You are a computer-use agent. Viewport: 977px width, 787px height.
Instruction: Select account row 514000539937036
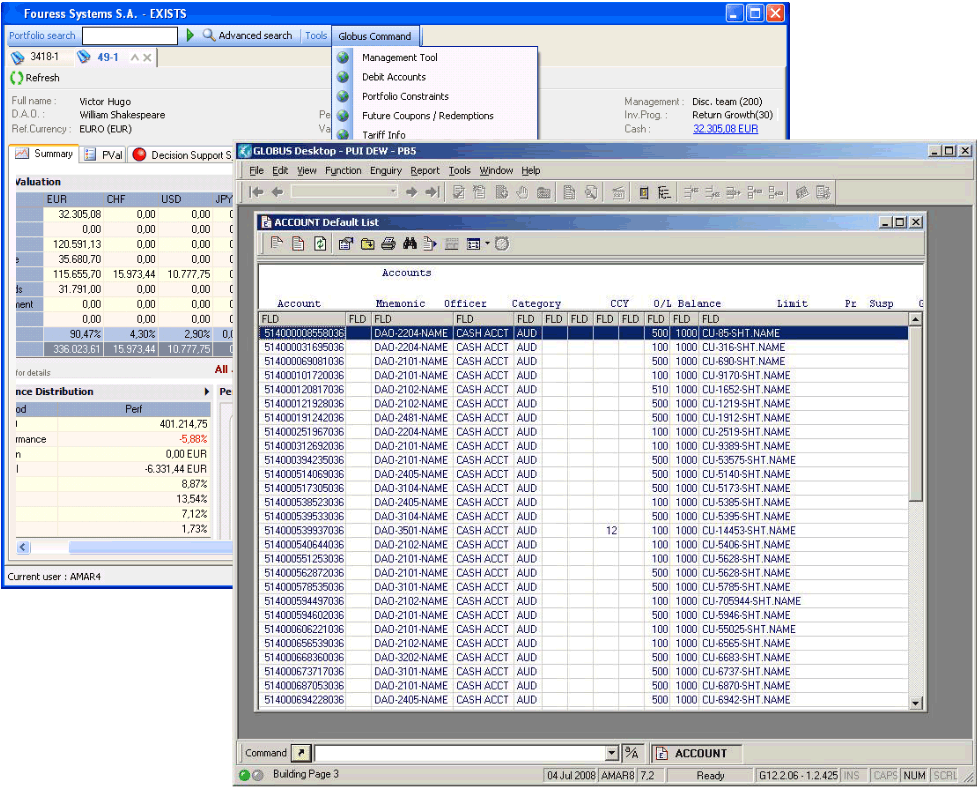coord(583,530)
